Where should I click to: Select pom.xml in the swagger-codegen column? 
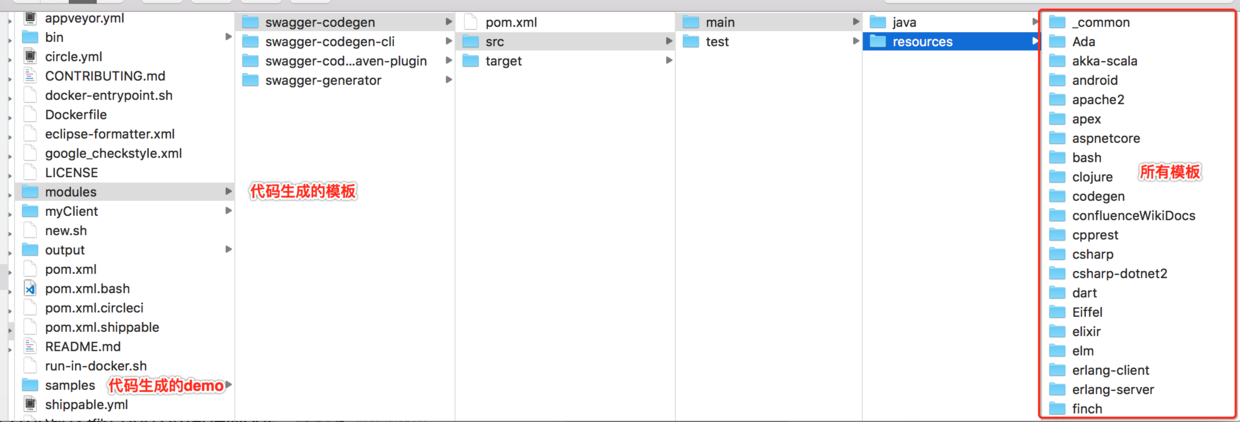click(509, 22)
